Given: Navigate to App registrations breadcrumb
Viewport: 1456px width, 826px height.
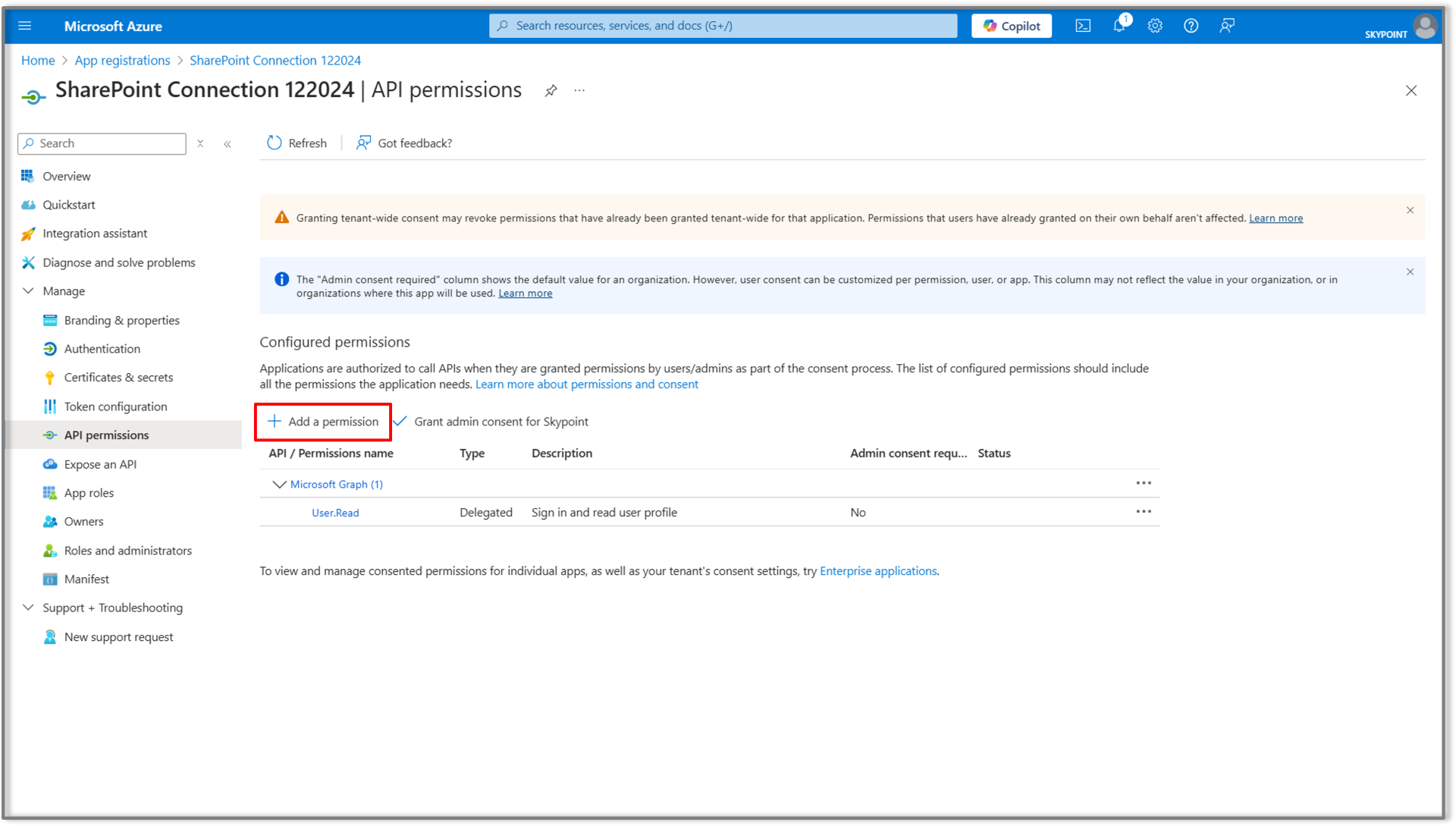Looking at the screenshot, I should [x=122, y=61].
